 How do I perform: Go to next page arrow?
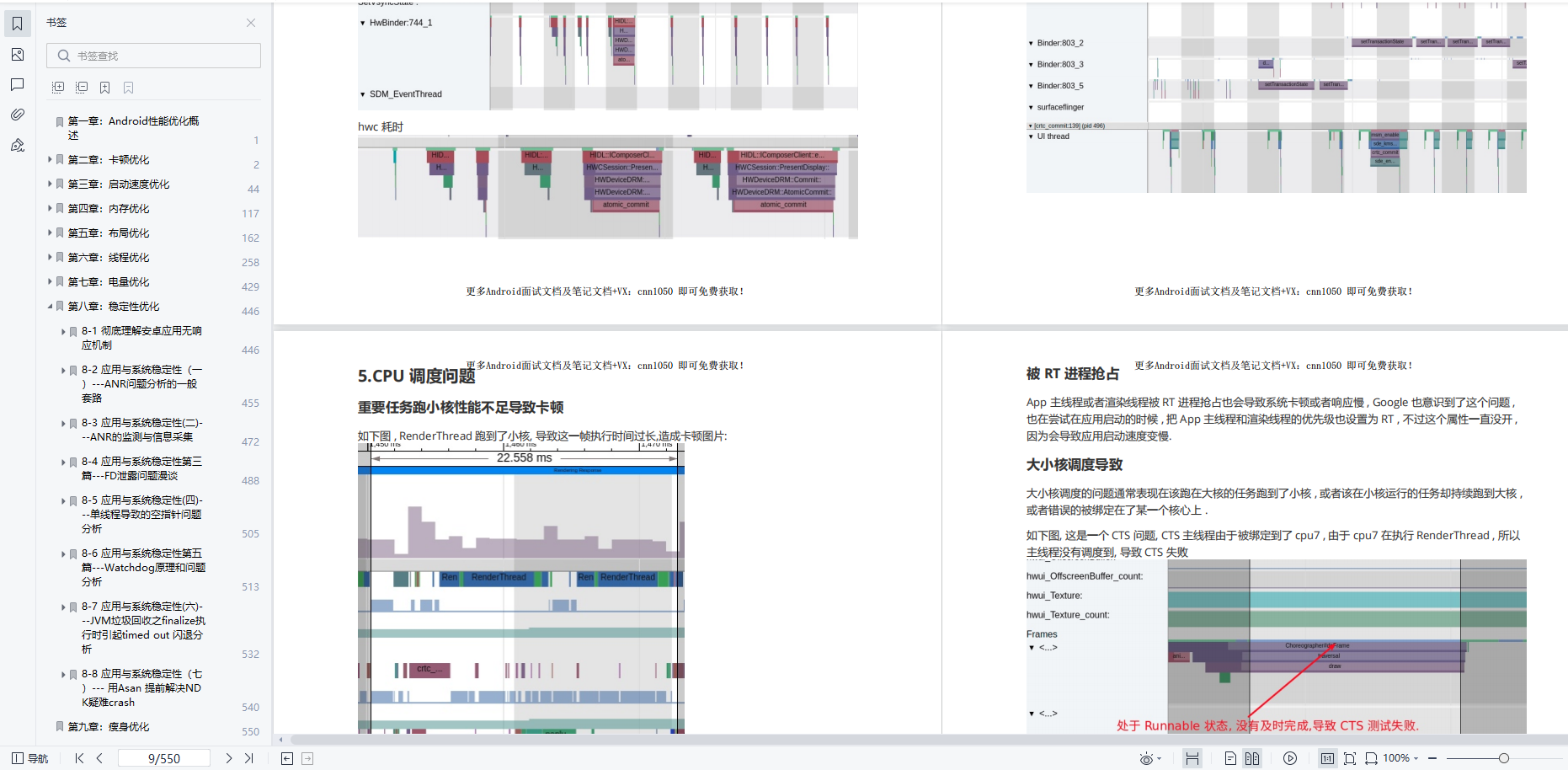coord(228,758)
